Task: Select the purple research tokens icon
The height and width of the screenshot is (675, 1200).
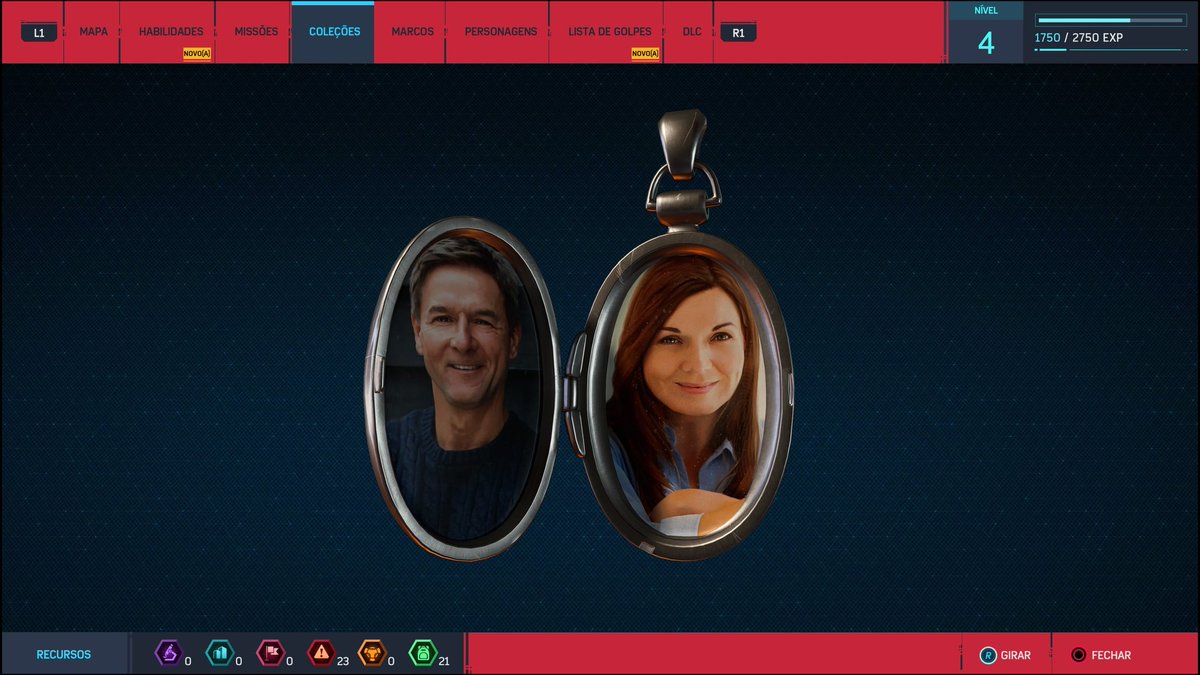Action: point(168,653)
